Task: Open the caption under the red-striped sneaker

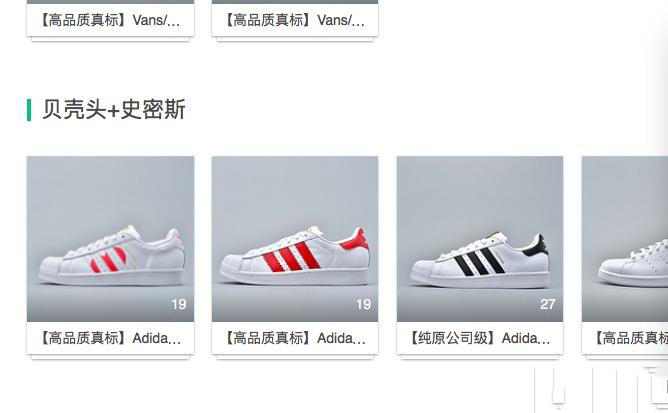Action: 295,338
